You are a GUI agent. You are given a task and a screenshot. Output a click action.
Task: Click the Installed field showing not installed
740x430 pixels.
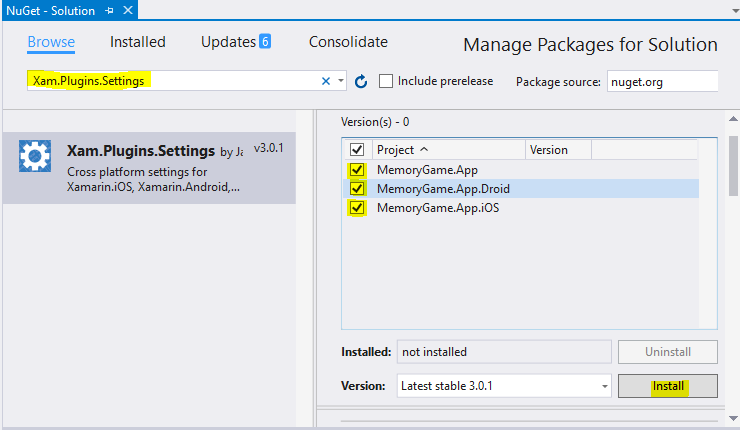(504, 352)
